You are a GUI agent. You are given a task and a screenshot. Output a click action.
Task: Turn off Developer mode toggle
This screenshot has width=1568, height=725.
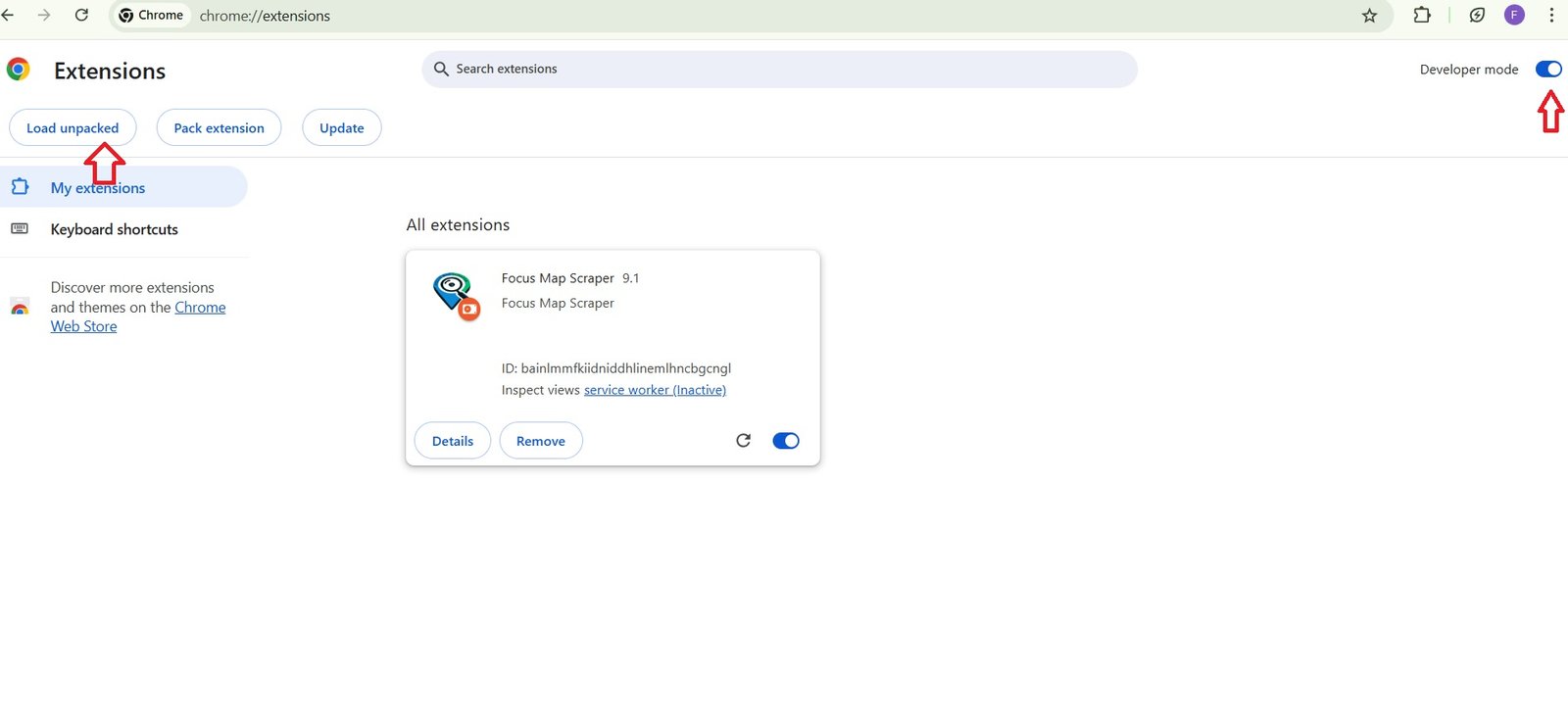tap(1548, 69)
